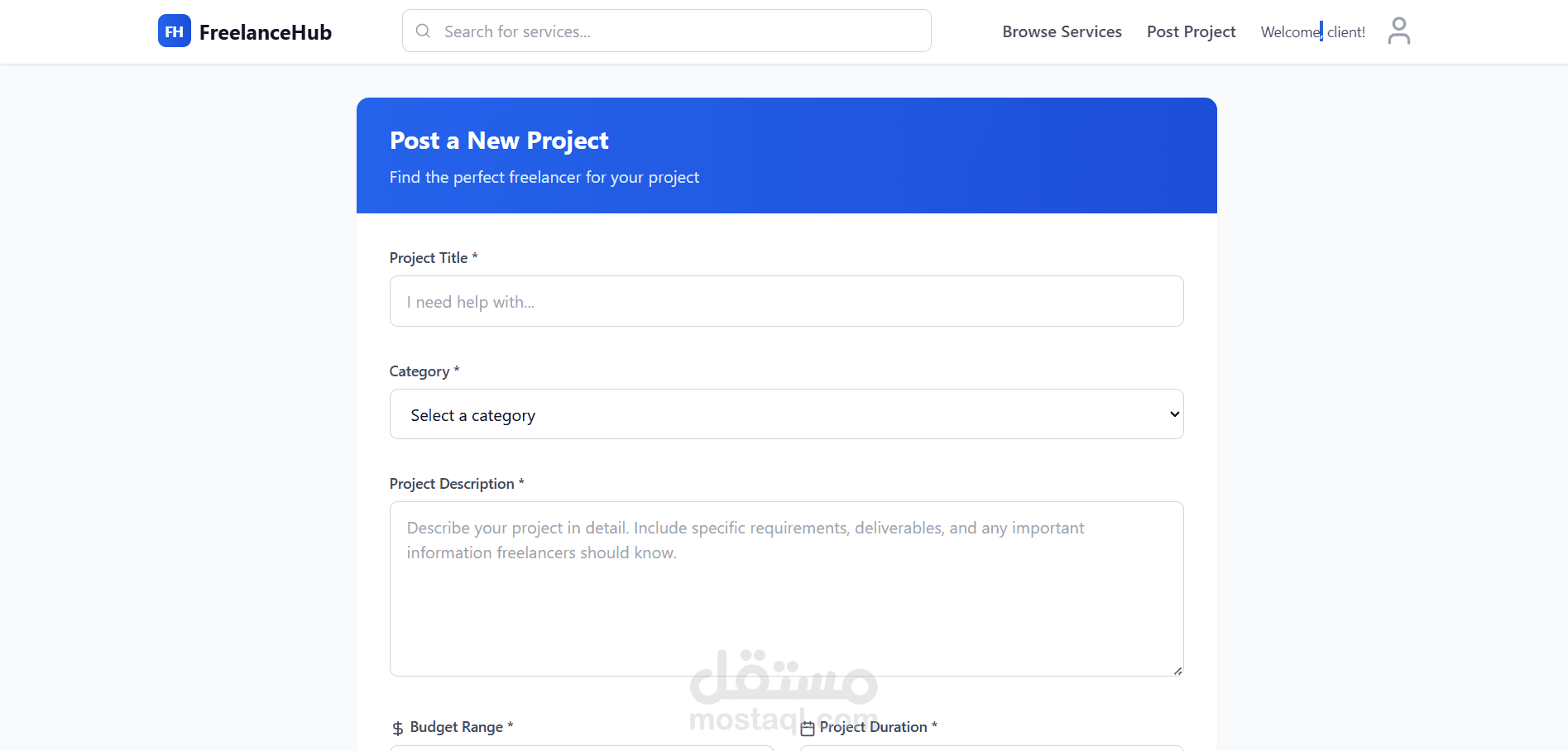Click the FH logo icon
Screen dimensions: 1568x751
175,31
